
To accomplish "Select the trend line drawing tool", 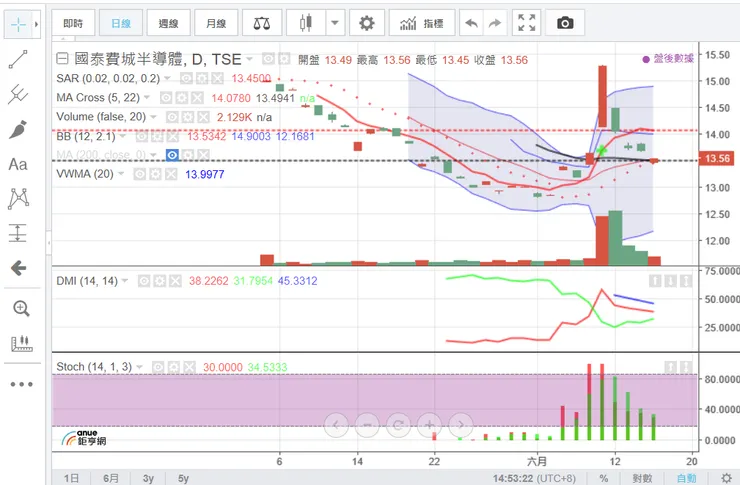I will point(18,59).
